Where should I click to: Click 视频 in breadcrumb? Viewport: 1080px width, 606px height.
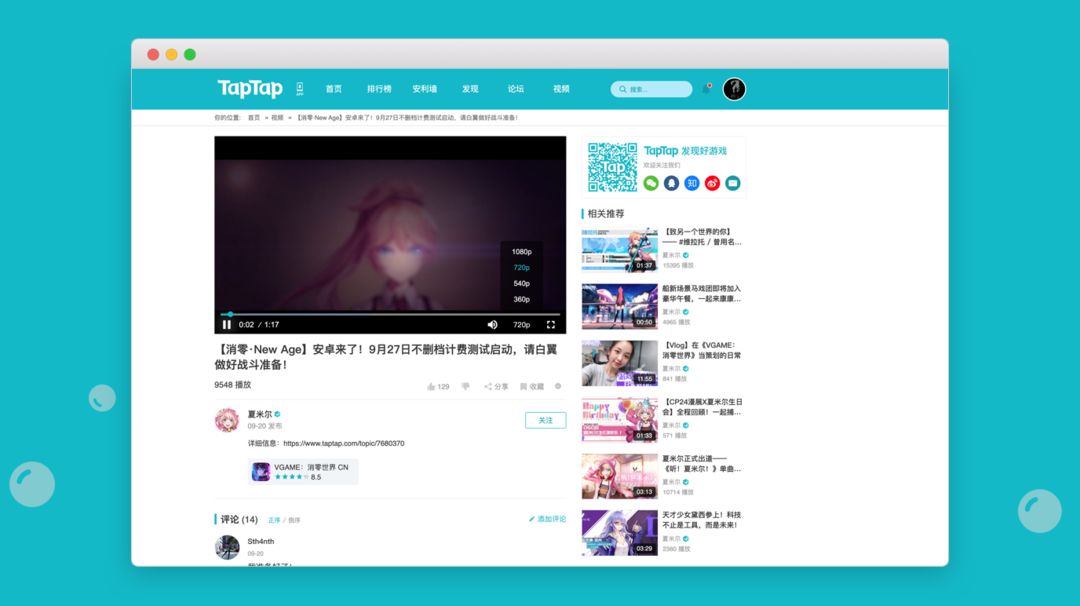277,118
